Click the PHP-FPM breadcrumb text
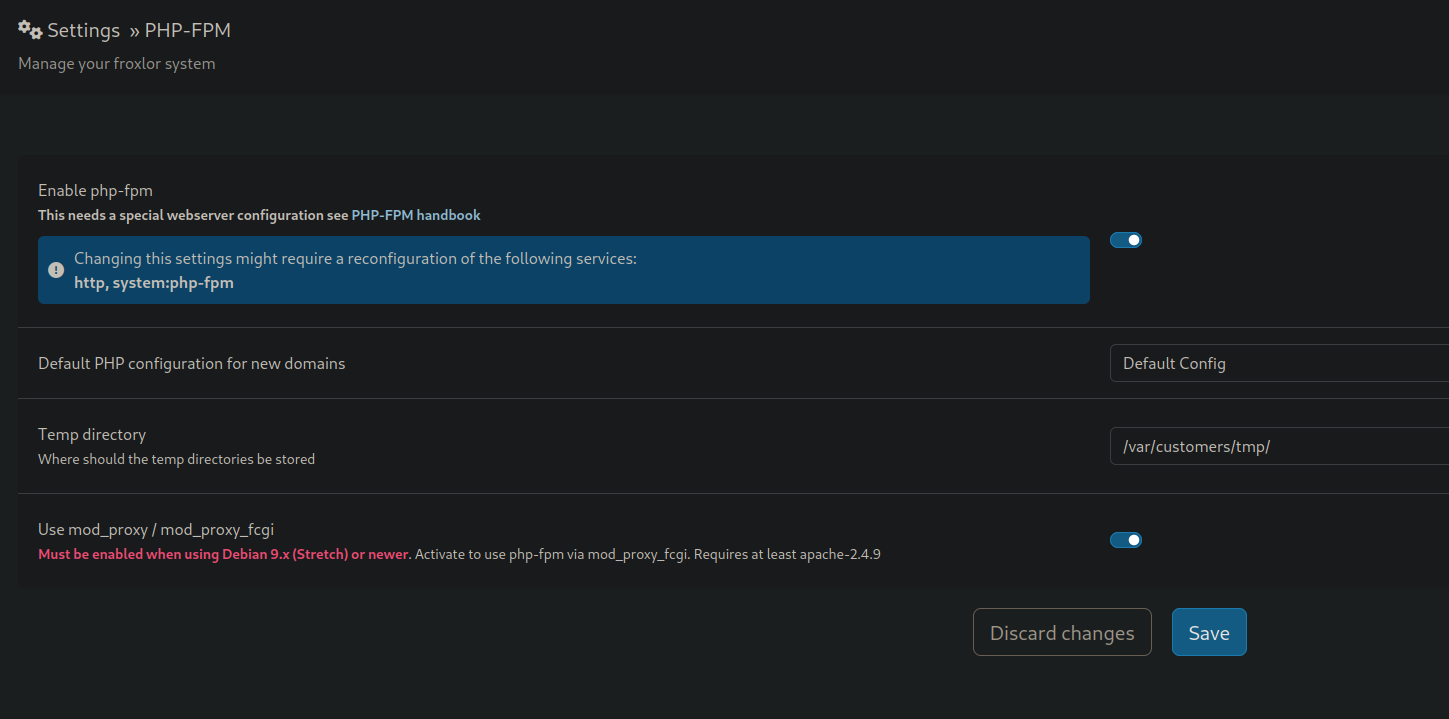The height and width of the screenshot is (719, 1449). pos(188,31)
